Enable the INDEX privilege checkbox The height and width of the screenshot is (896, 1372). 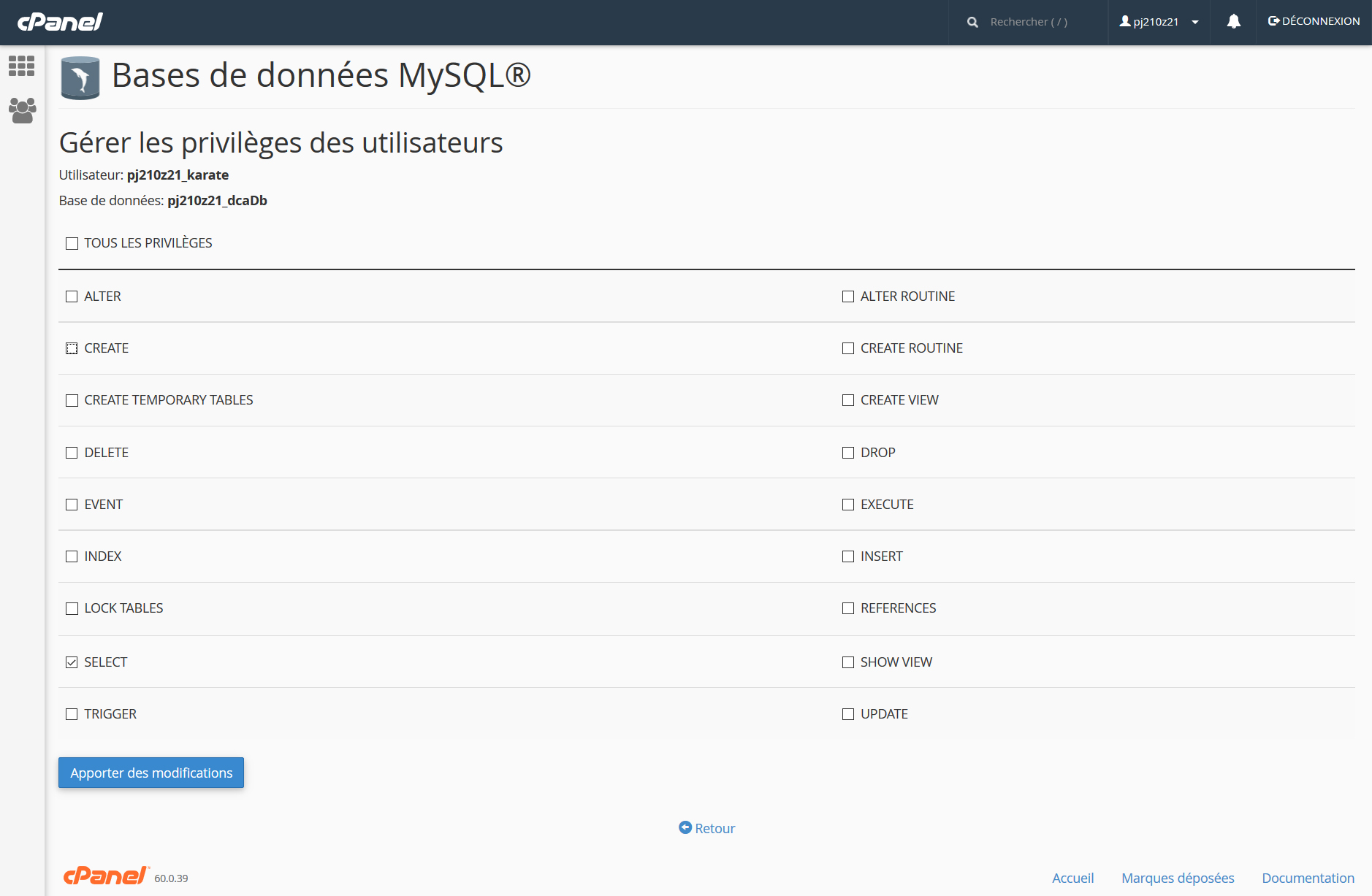coord(72,556)
